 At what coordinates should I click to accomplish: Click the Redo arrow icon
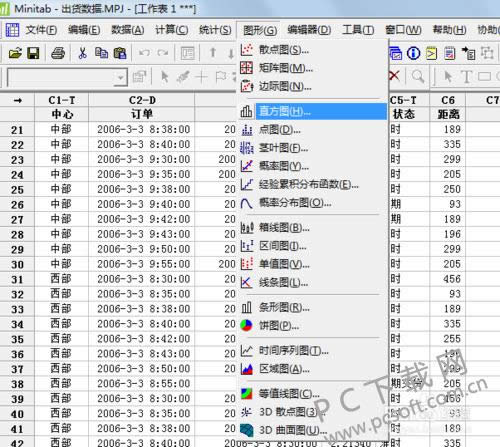(163, 53)
